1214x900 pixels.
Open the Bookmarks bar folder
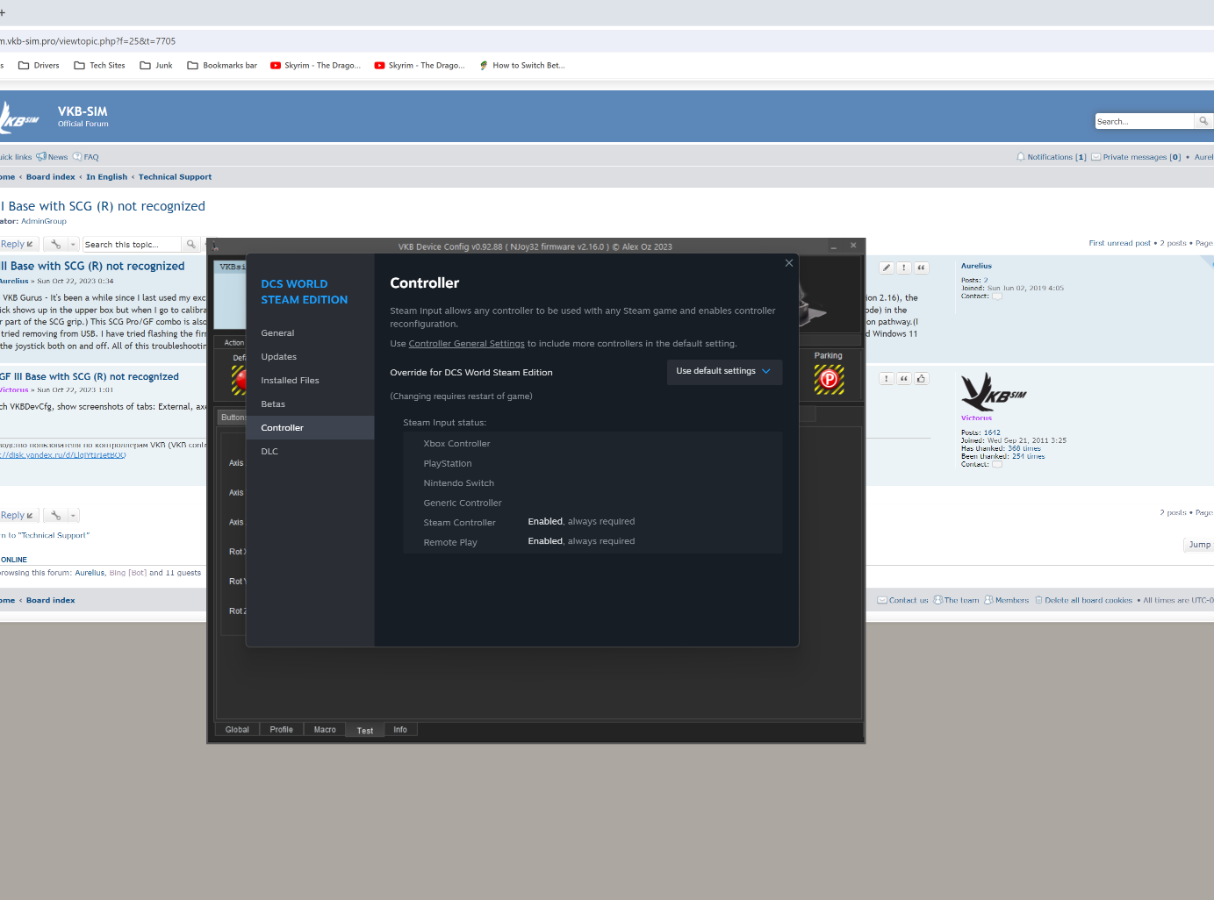point(222,65)
